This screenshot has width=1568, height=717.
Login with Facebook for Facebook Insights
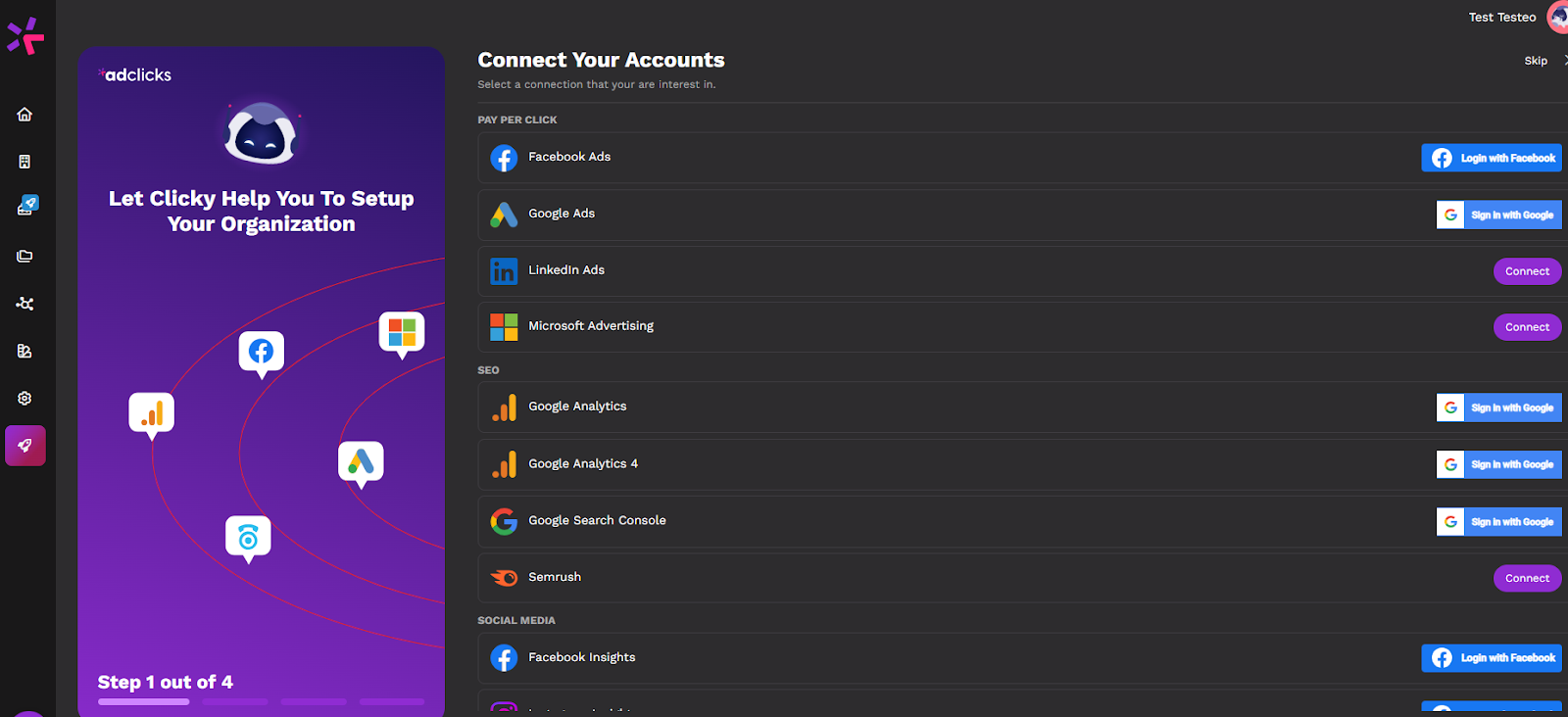1491,658
